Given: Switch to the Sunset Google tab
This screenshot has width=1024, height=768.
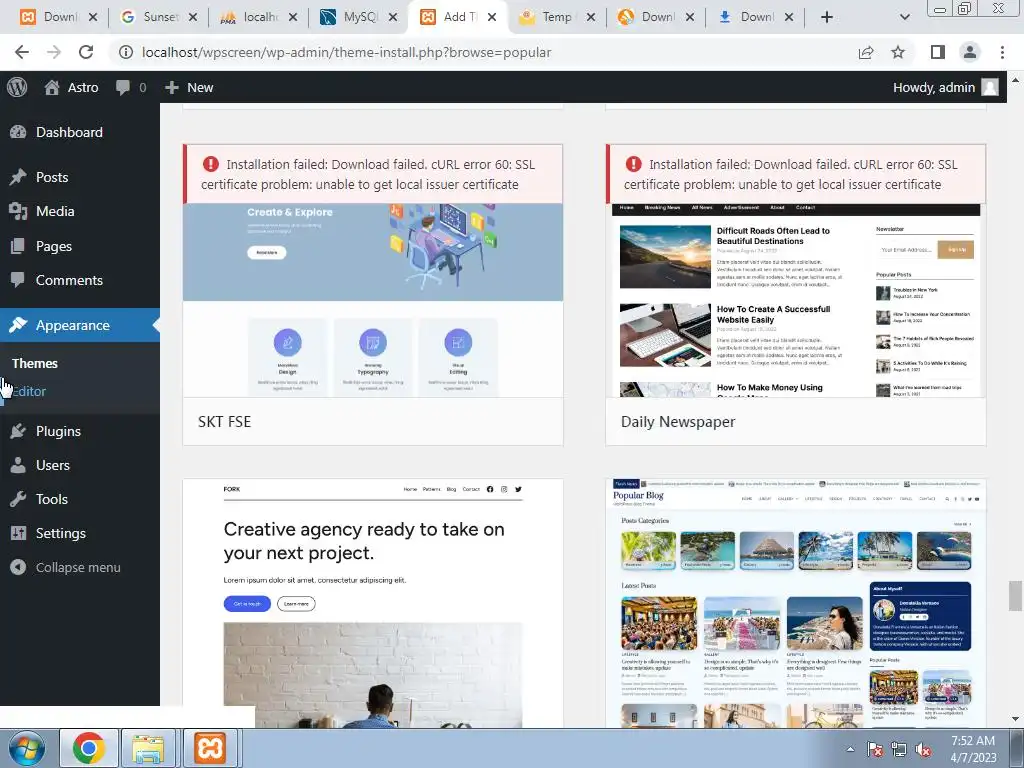Looking at the screenshot, I should 160,17.
